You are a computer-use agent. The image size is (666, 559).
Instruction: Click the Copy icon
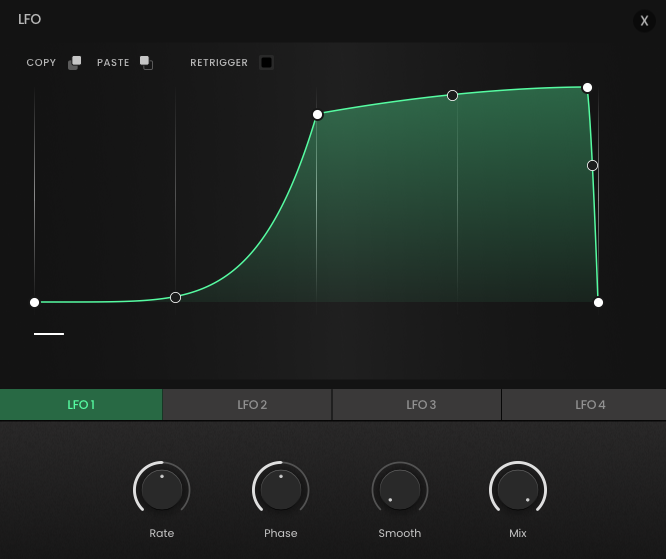pyautogui.click(x=74, y=62)
